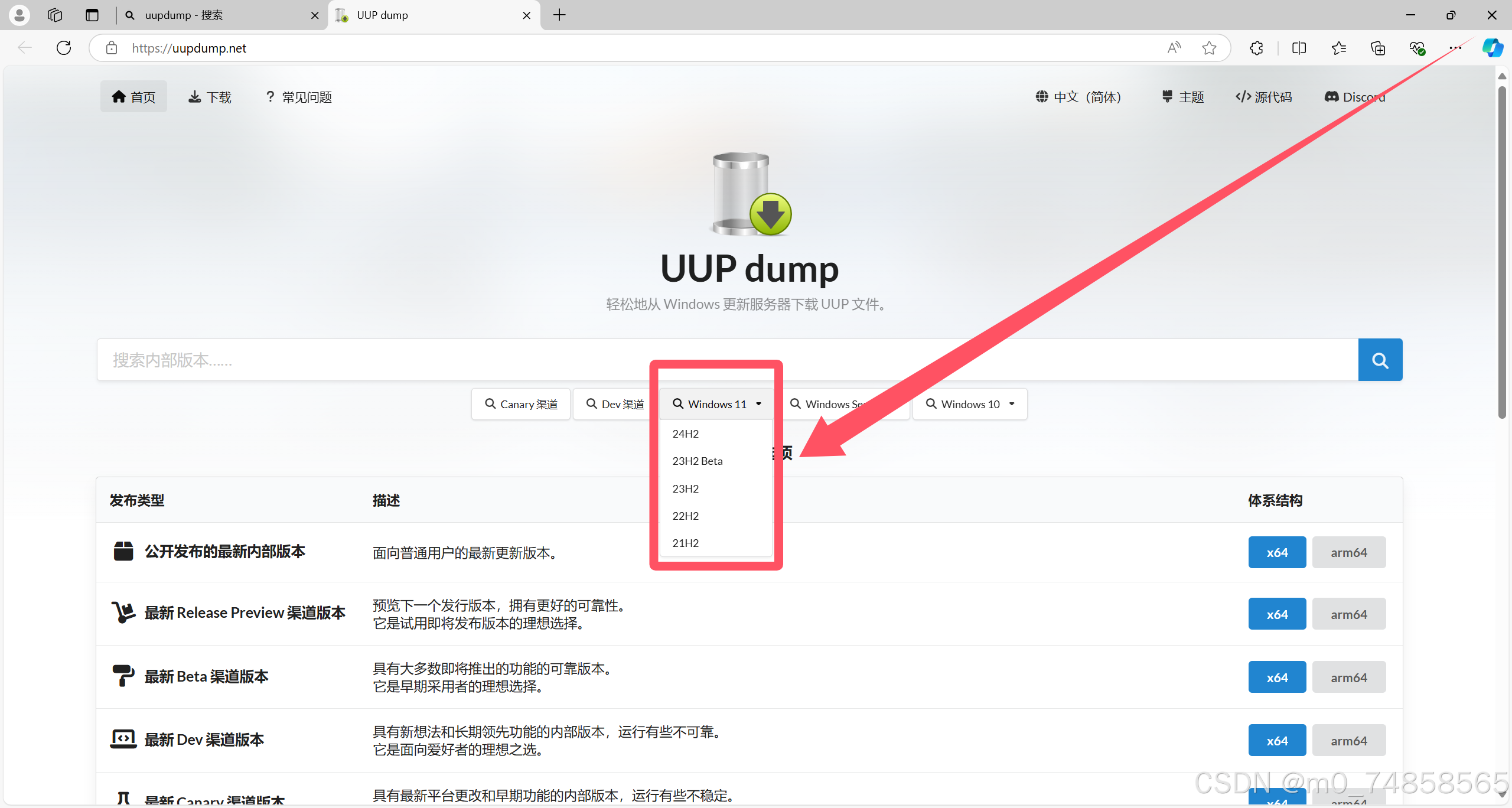Viewport: 1512px width, 808px height.
Task: Pick 21H2 from the dropdown
Action: [x=716, y=543]
